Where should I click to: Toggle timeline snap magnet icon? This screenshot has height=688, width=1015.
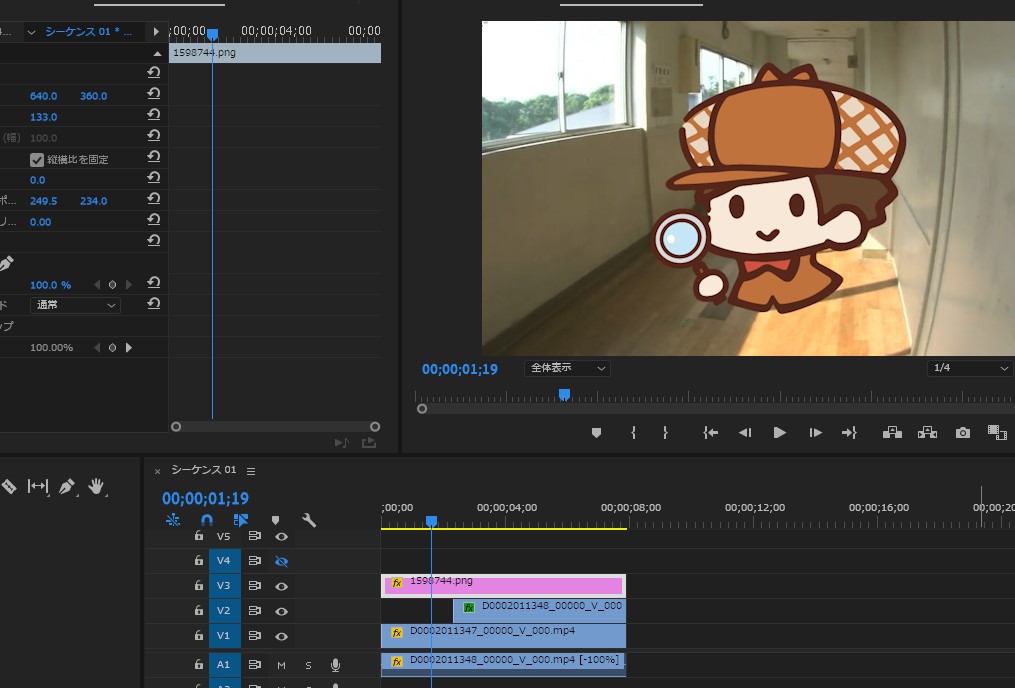point(207,520)
